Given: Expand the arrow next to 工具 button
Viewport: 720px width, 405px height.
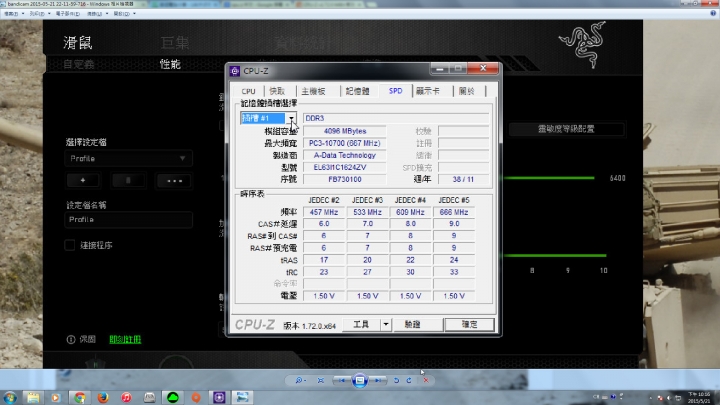Looking at the screenshot, I should 386,325.
